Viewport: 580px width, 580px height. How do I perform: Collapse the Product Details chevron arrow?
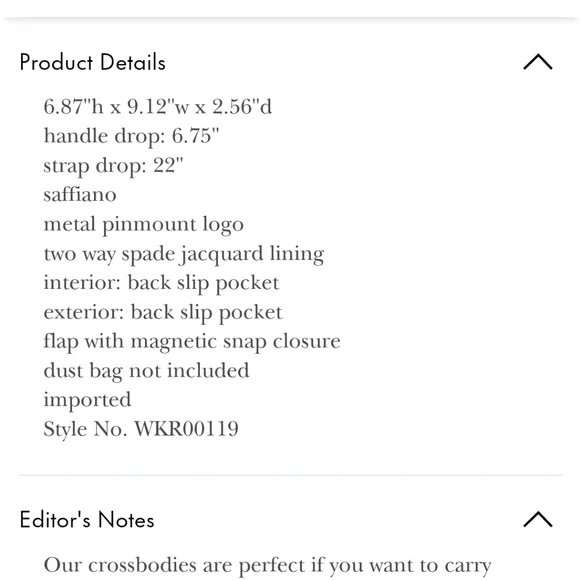click(538, 62)
